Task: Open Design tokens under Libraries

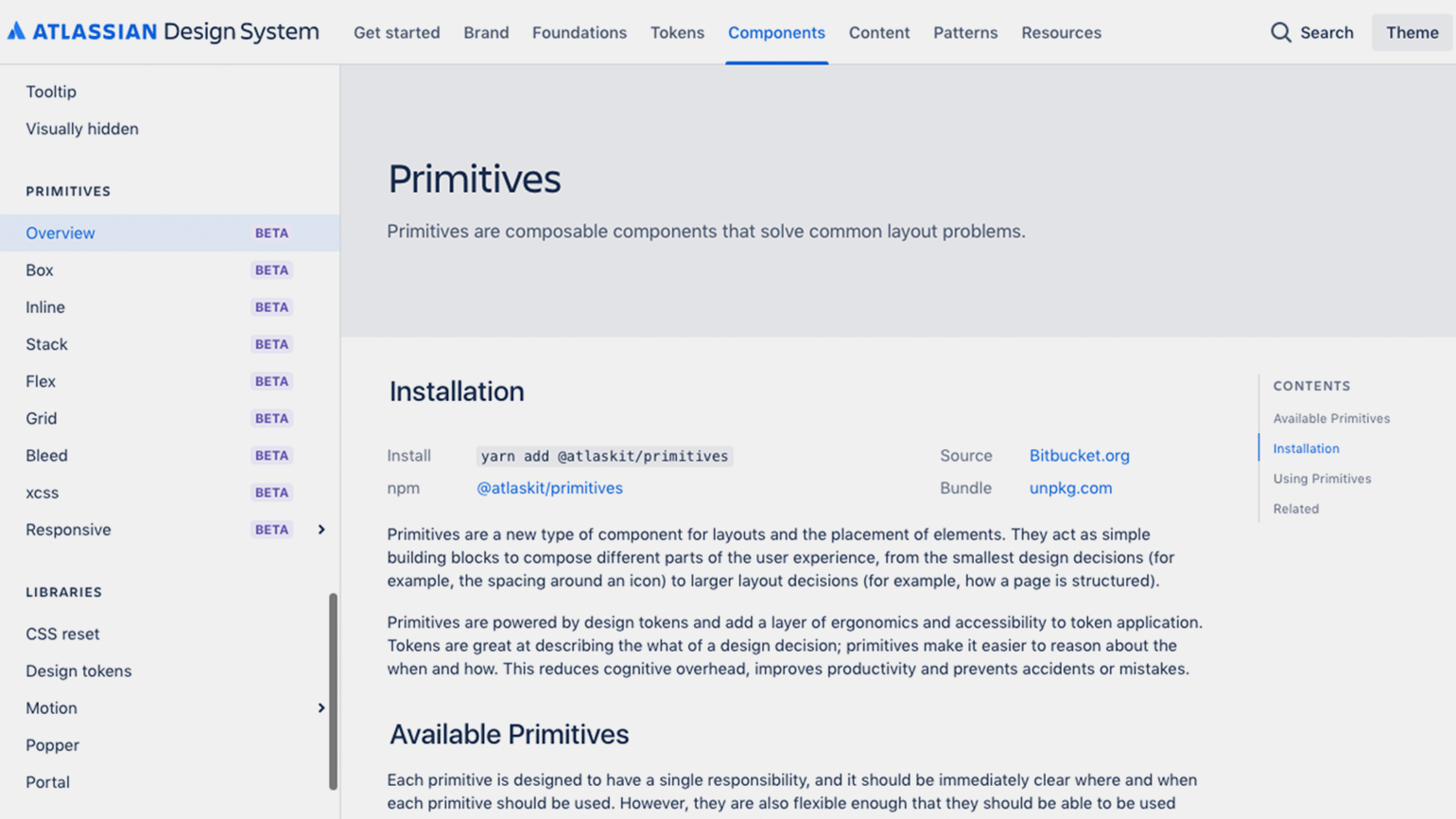Action: (78, 671)
